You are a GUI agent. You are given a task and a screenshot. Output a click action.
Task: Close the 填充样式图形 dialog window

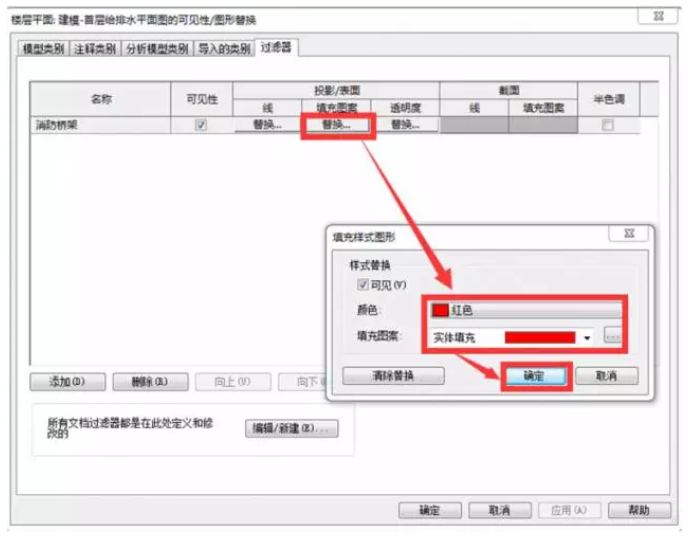pyautogui.click(x=629, y=233)
